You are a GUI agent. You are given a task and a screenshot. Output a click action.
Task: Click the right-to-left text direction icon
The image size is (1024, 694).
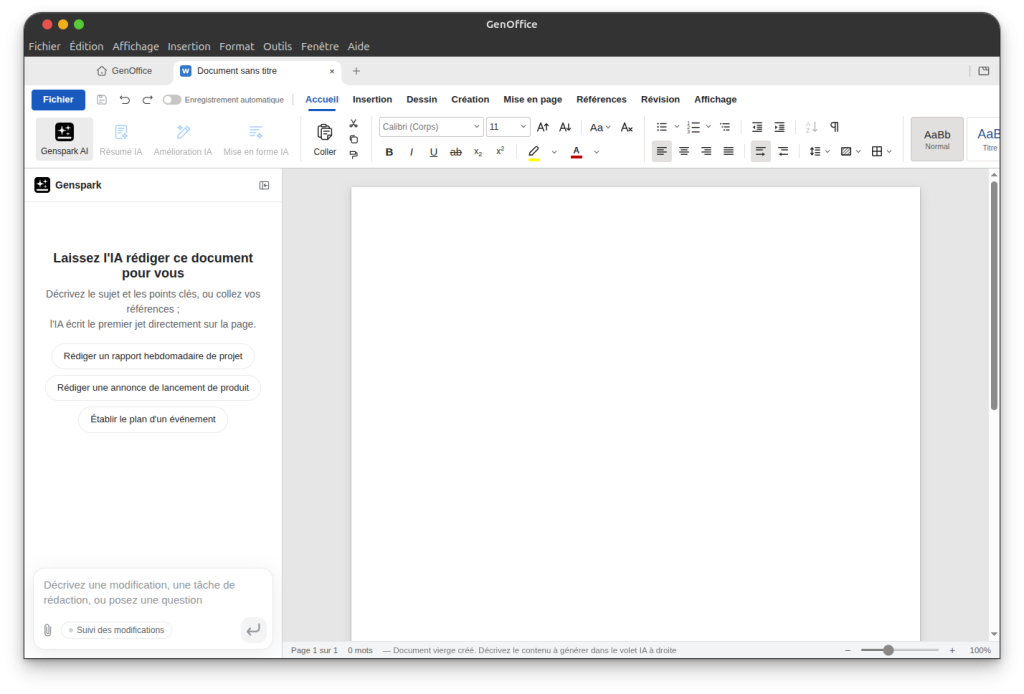coord(783,151)
